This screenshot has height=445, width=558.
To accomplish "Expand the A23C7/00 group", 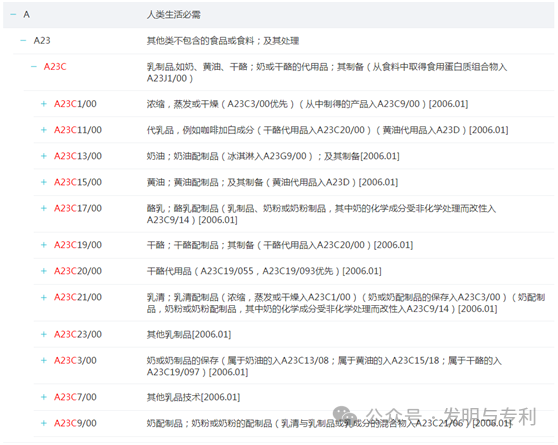I will pos(44,397).
